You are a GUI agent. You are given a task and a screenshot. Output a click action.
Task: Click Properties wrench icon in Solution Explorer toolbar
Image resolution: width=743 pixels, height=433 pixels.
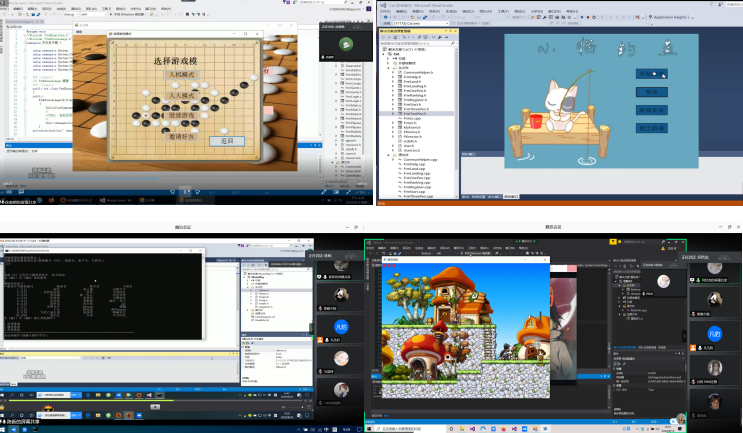[x=440, y=37]
